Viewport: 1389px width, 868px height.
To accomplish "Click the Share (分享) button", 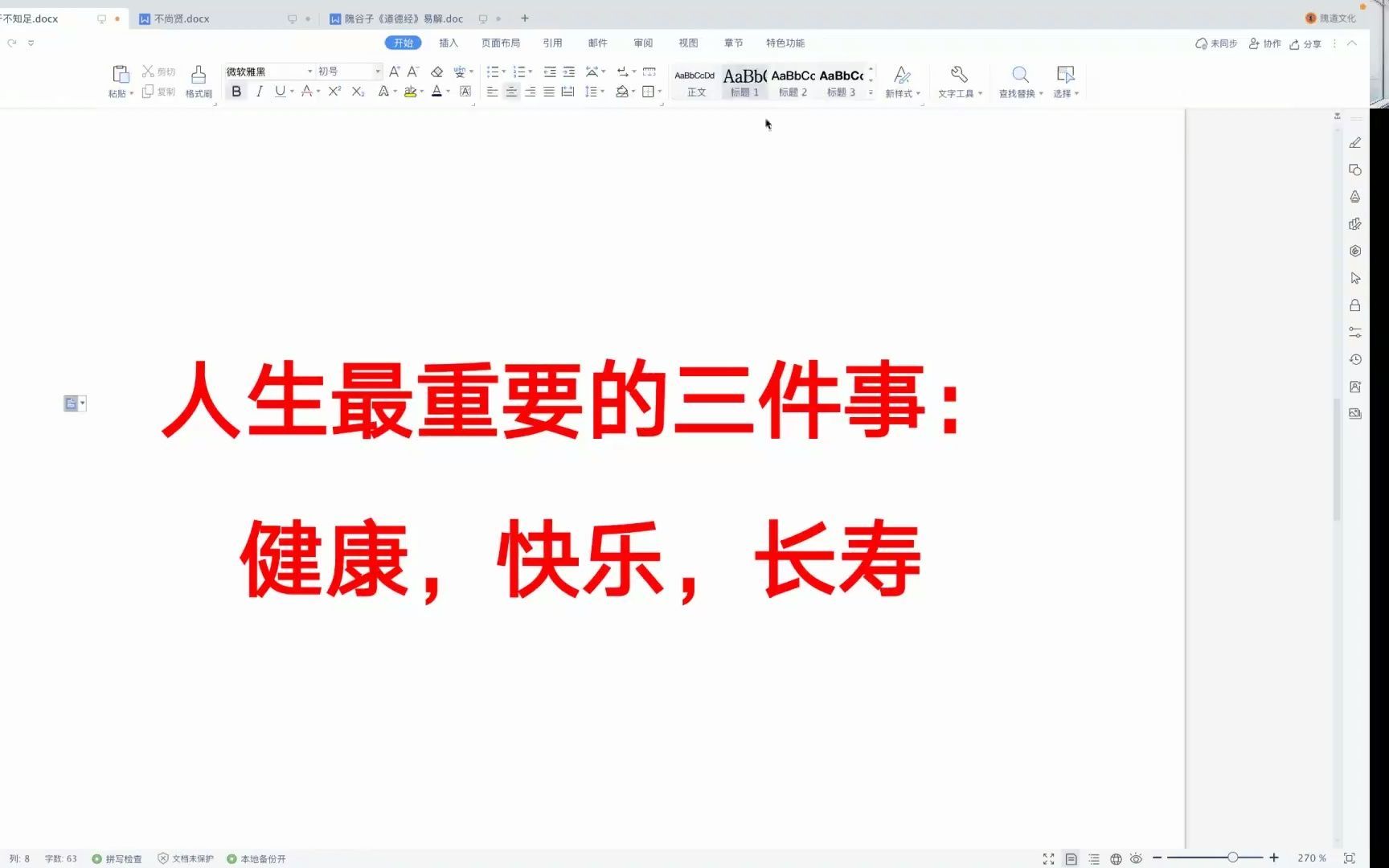I will click(x=1305, y=43).
